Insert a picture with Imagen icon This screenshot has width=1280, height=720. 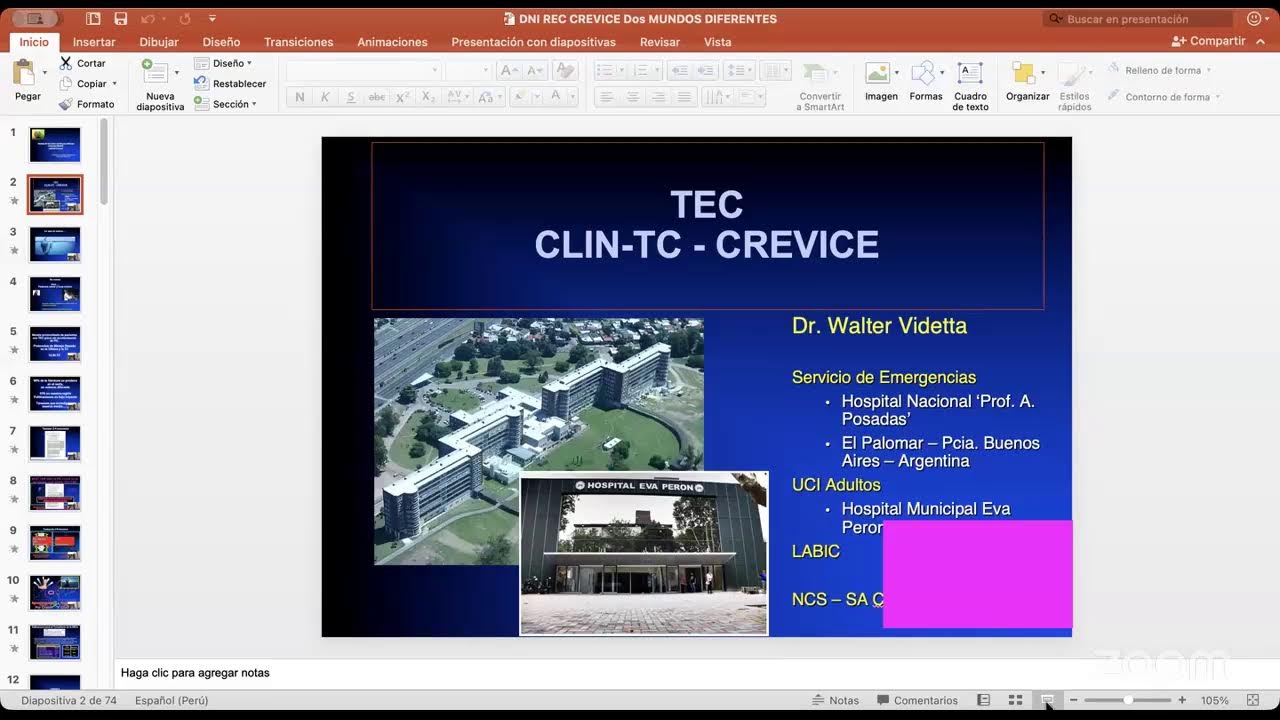[x=877, y=73]
